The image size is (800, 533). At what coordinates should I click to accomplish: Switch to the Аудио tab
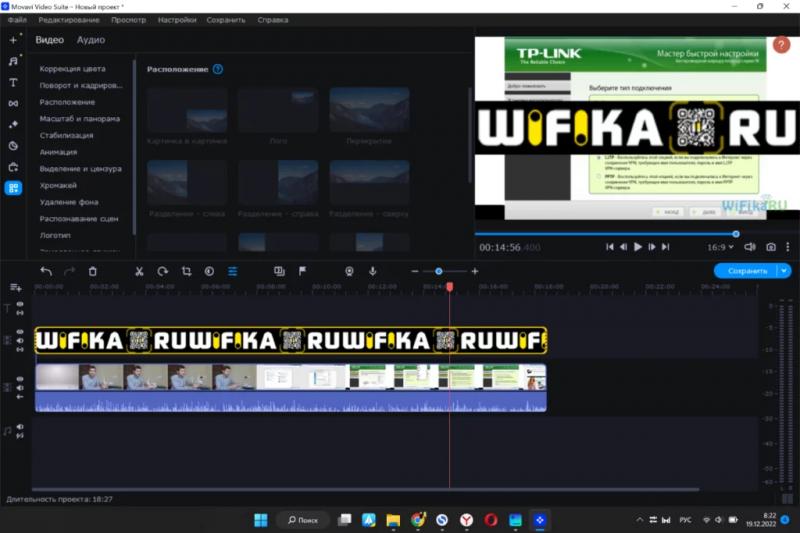pos(91,40)
